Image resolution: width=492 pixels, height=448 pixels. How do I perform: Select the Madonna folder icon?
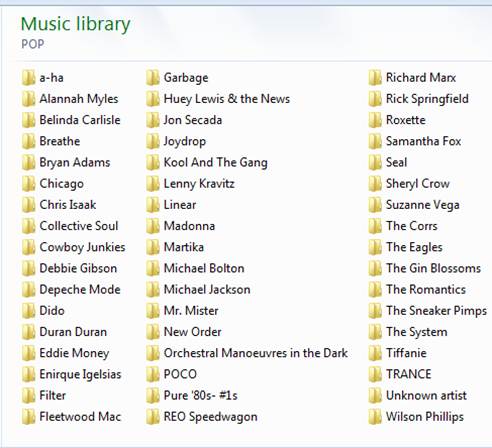[153, 226]
